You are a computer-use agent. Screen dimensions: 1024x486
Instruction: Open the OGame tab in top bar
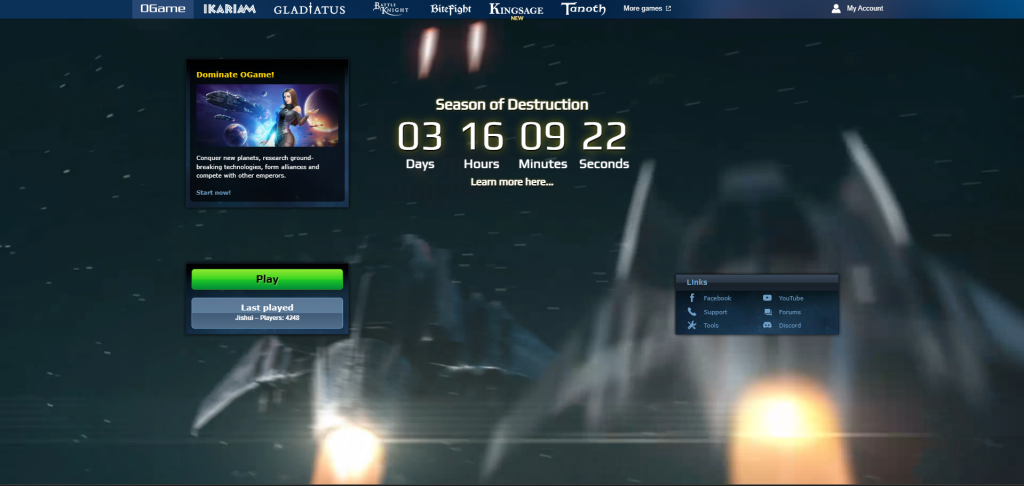tap(163, 9)
